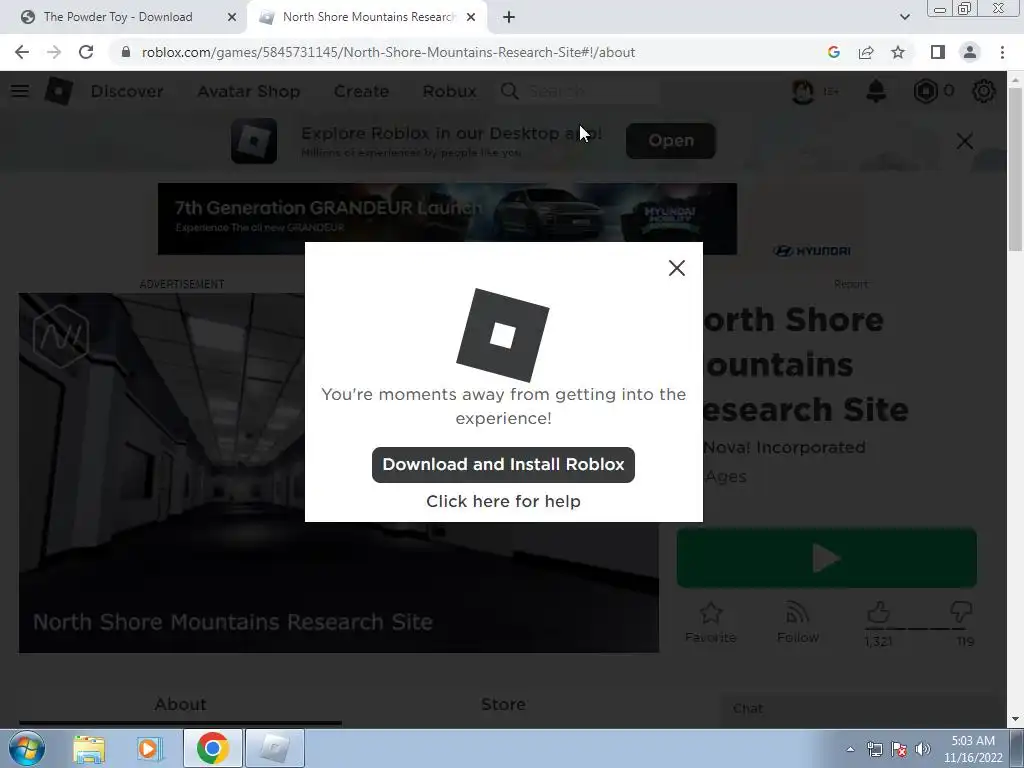Select North Shore Mountains Research tab
This screenshot has width=1024, height=768.
point(368,17)
